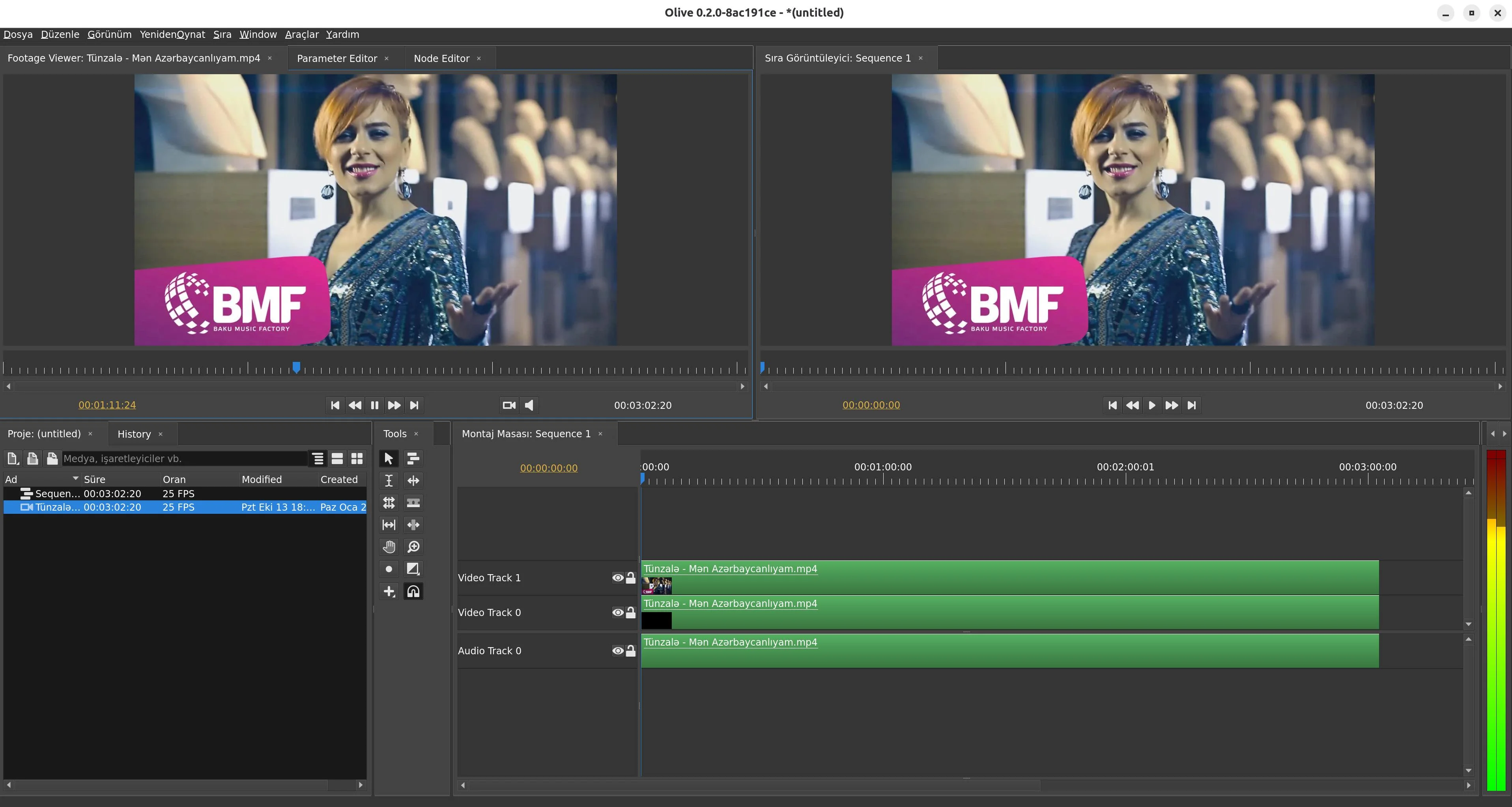1512x807 pixels.
Task: Open the Transition tool dropdown
Action: (x=413, y=569)
